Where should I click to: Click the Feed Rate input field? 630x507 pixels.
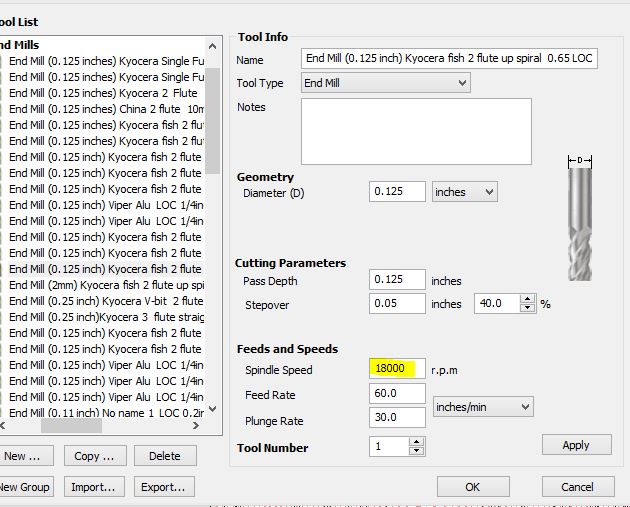pos(396,395)
